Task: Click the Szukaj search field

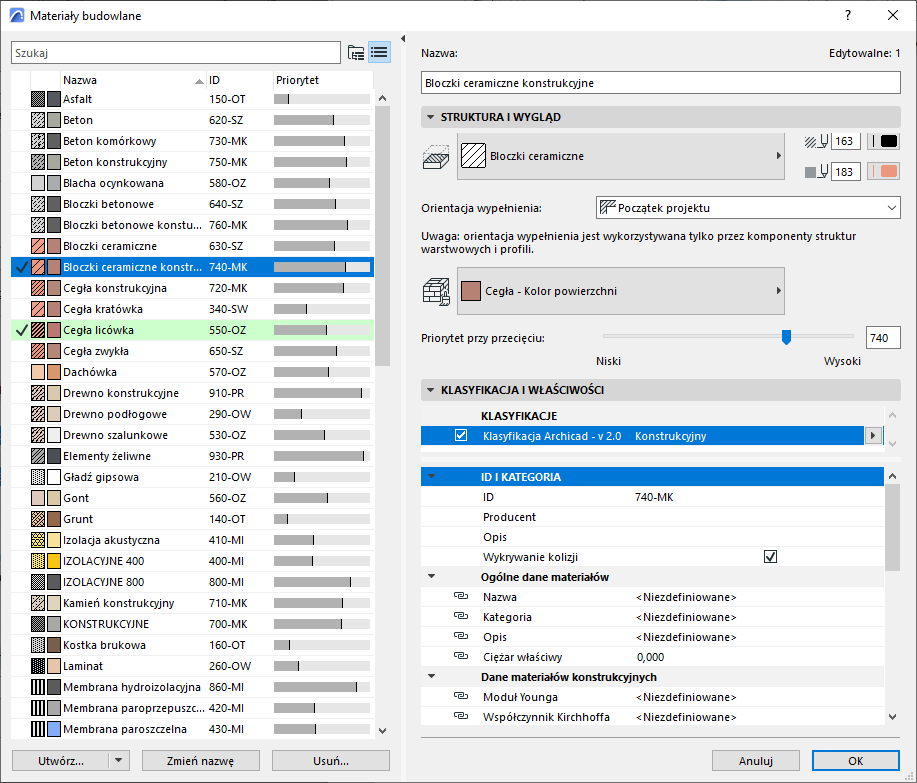Action: click(x=175, y=53)
